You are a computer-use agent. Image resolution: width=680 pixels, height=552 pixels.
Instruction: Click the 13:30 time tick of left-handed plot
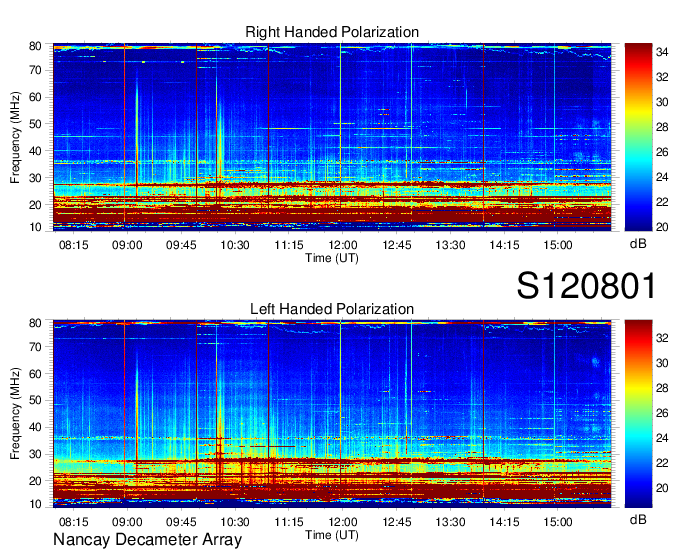(450, 522)
